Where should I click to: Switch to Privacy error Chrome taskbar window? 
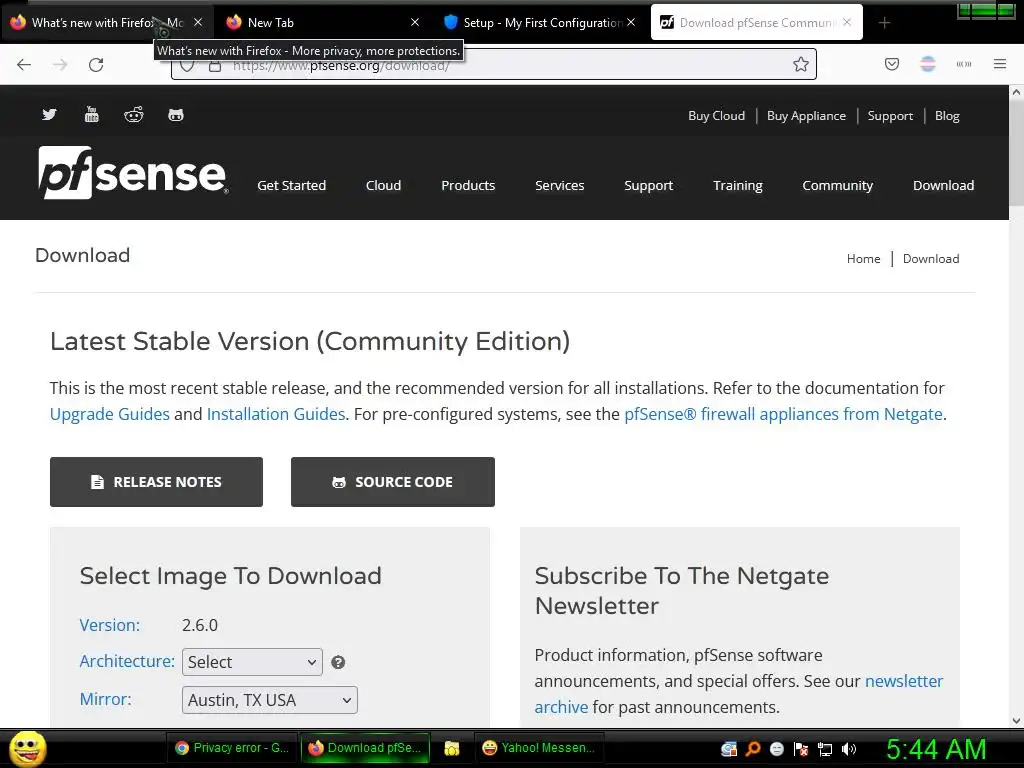point(232,748)
